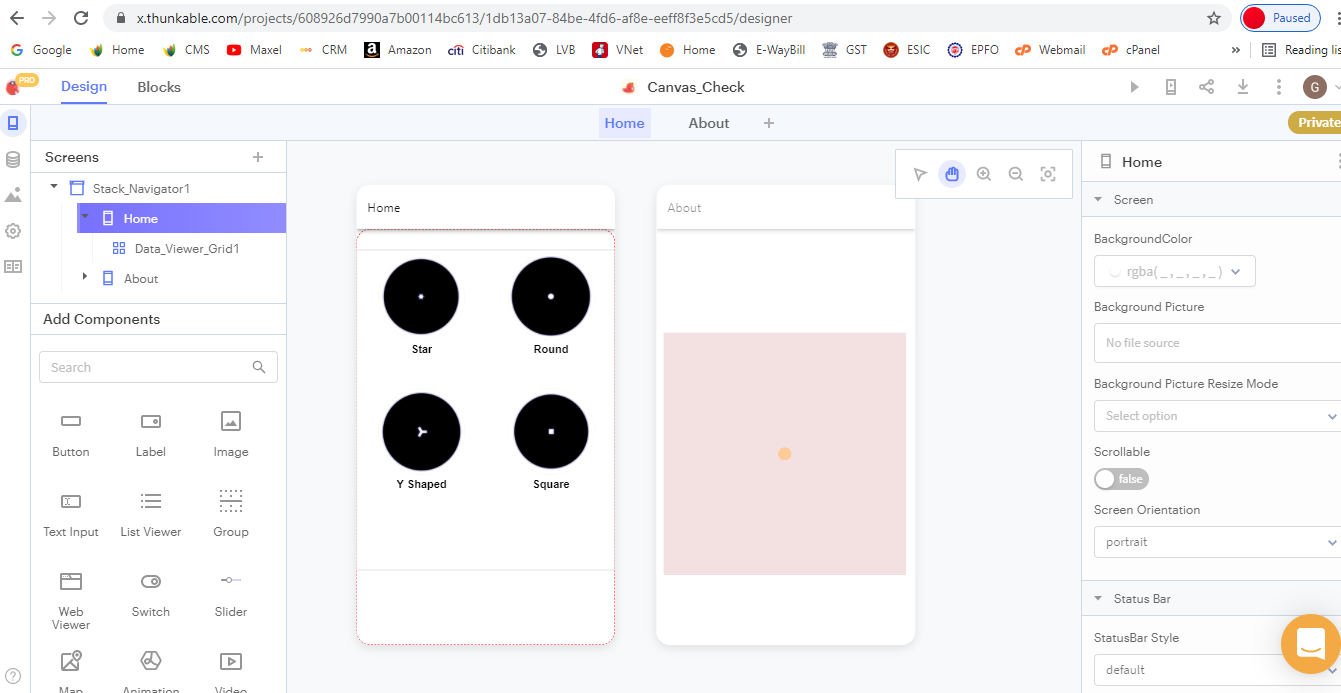
Task: Click the Paused profile button
Action: click(x=1281, y=18)
